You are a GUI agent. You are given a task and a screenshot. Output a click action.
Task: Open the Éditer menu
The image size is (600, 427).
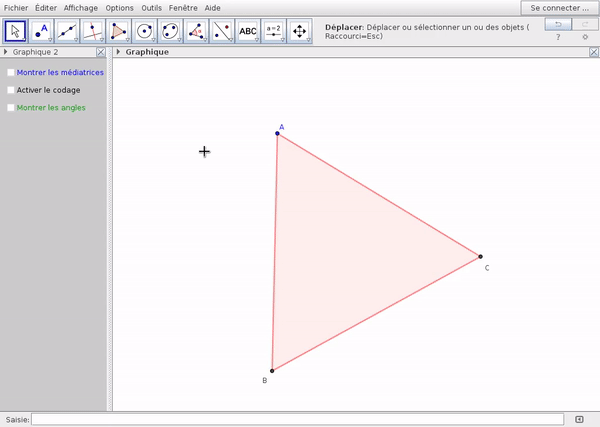tap(46, 8)
